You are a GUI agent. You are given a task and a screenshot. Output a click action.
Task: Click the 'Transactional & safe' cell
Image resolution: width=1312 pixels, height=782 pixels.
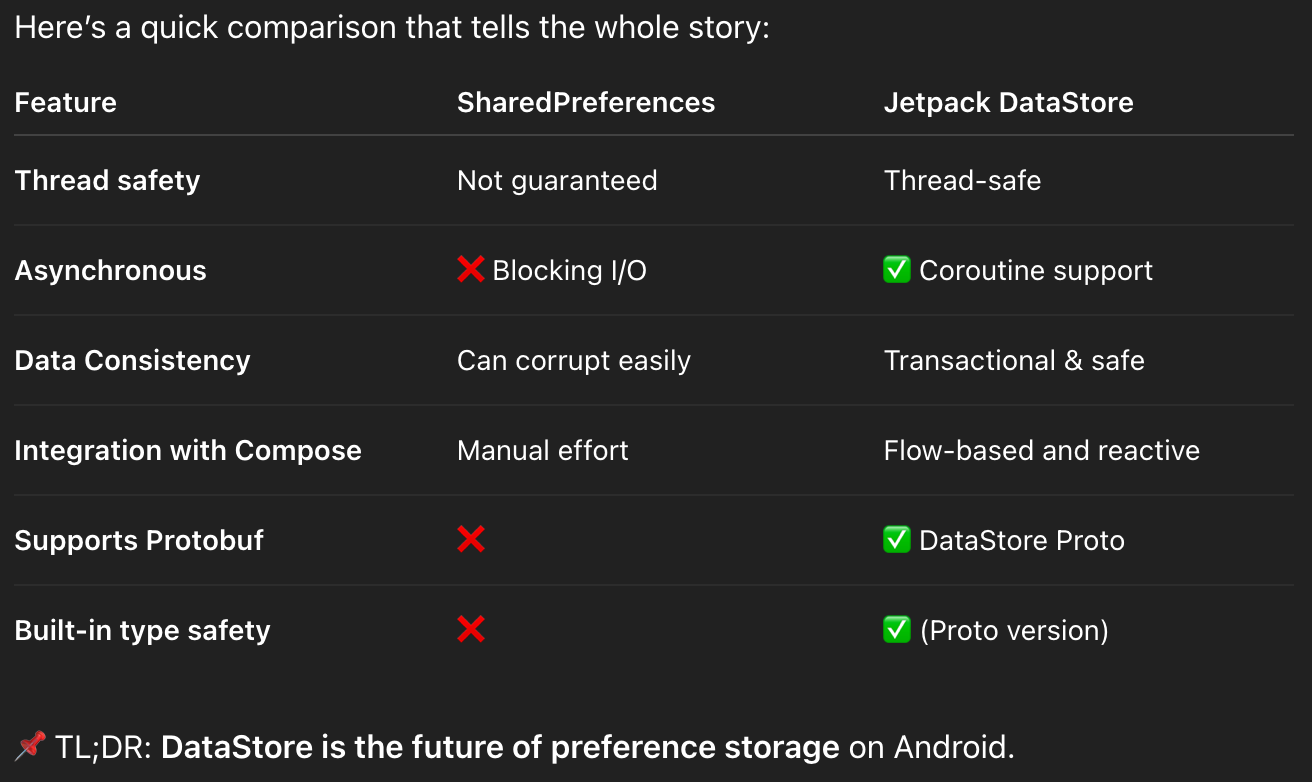point(1014,360)
